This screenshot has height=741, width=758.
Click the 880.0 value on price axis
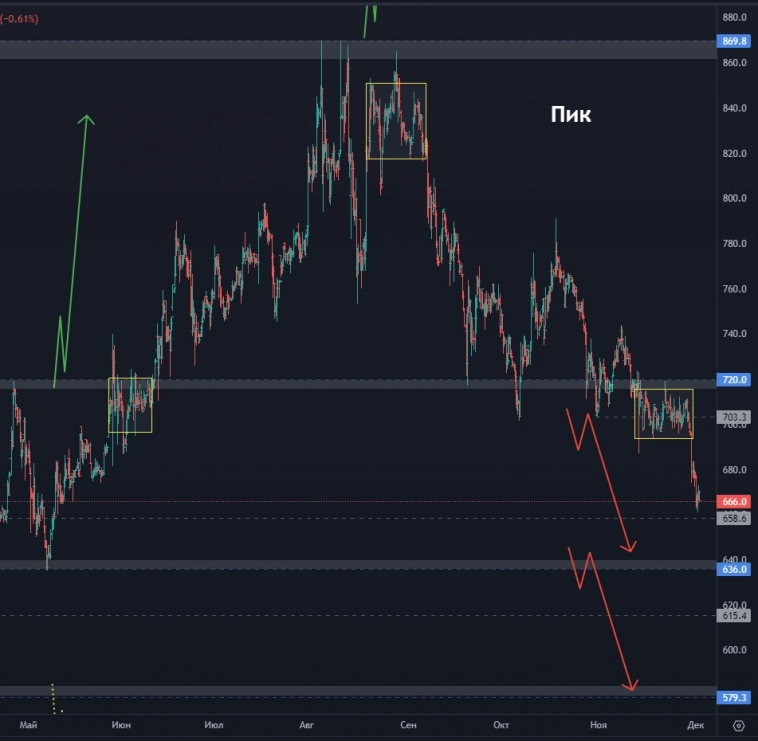(x=734, y=17)
